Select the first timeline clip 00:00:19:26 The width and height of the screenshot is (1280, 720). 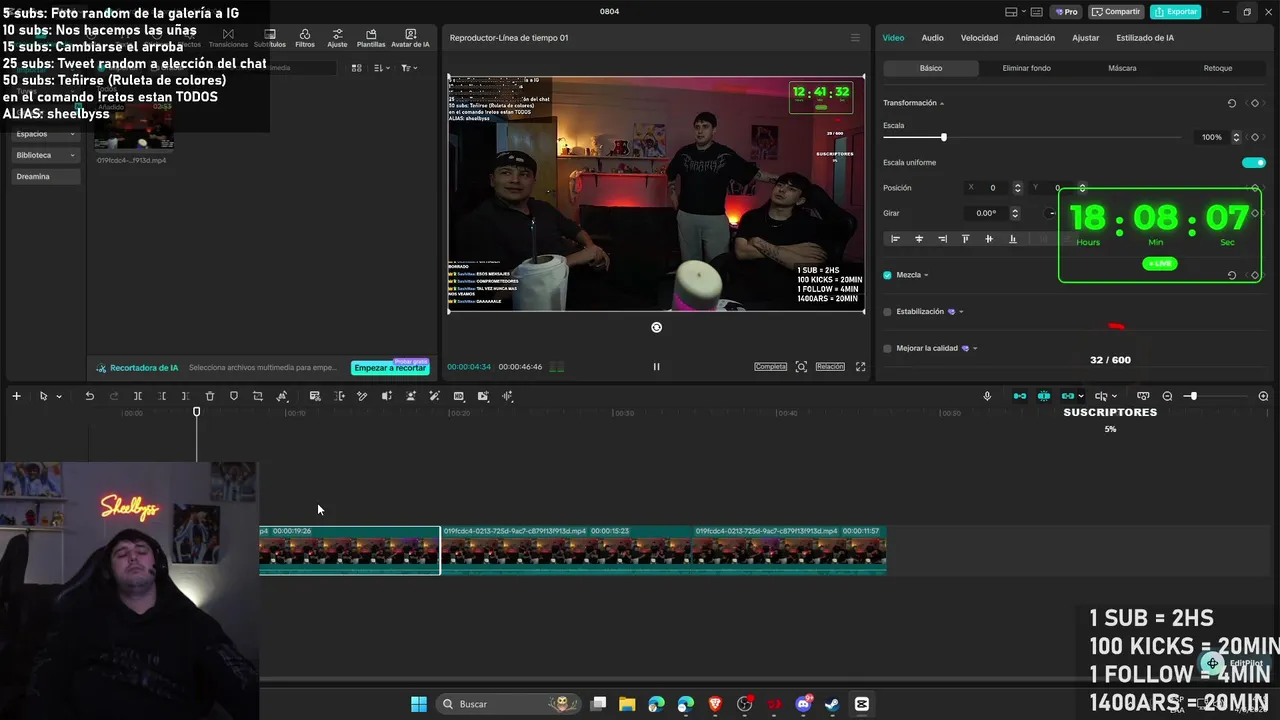tap(349, 550)
